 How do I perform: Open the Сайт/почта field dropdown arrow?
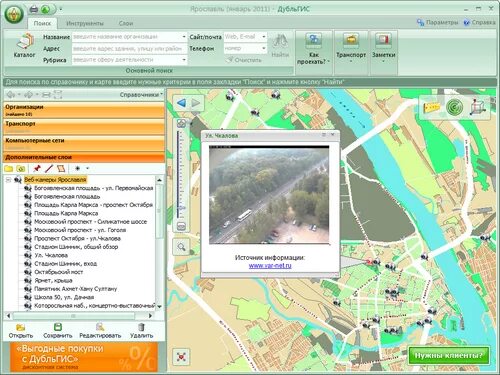click(x=264, y=37)
